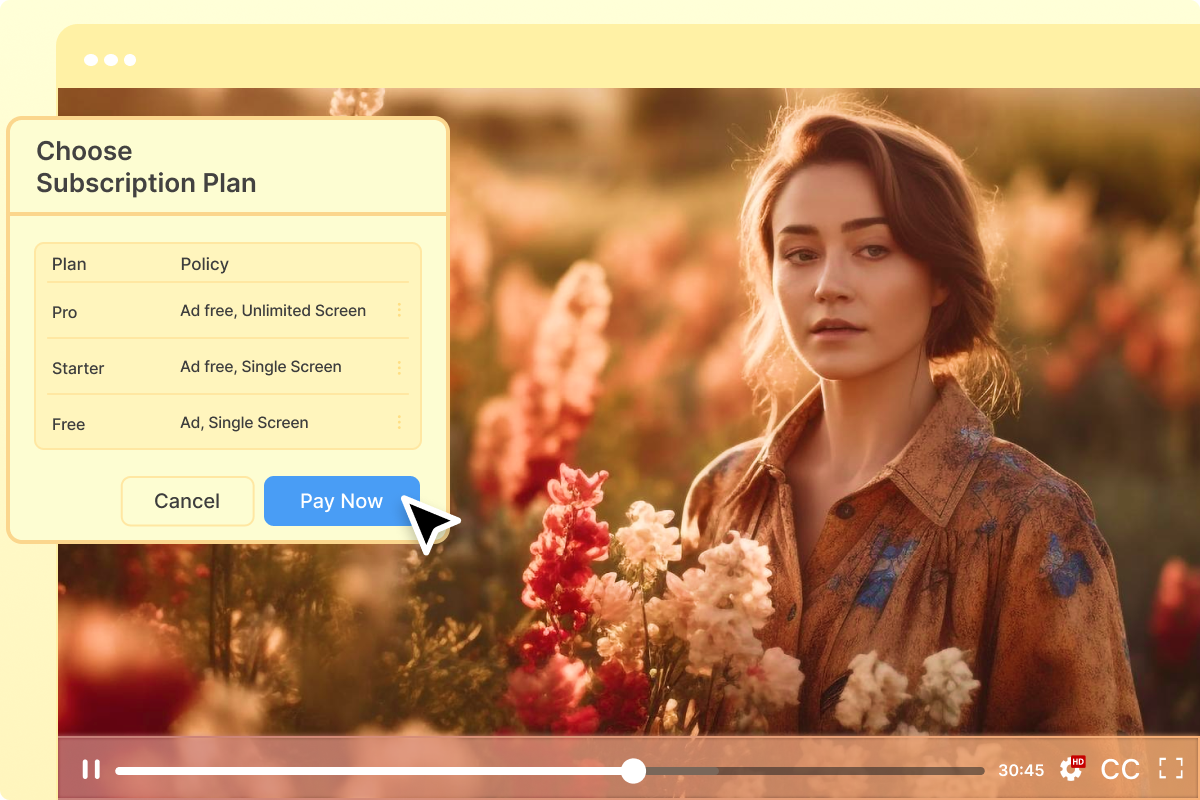Click the Pay Now button

341,501
